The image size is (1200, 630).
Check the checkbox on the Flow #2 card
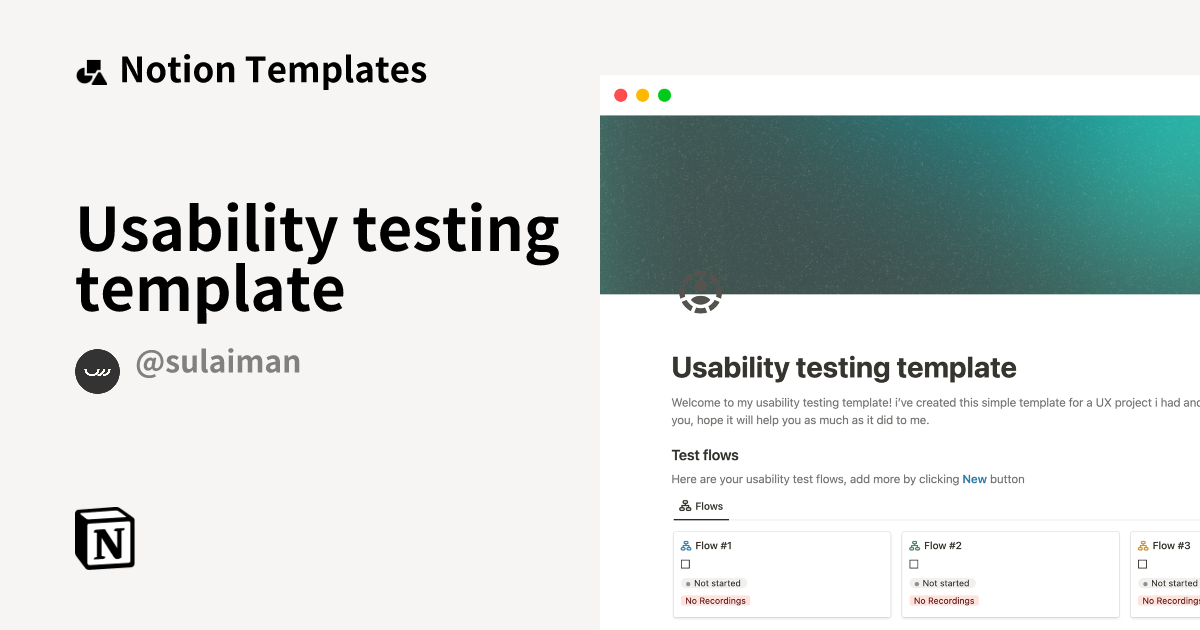pyautogui.click(x=913, y=564)
